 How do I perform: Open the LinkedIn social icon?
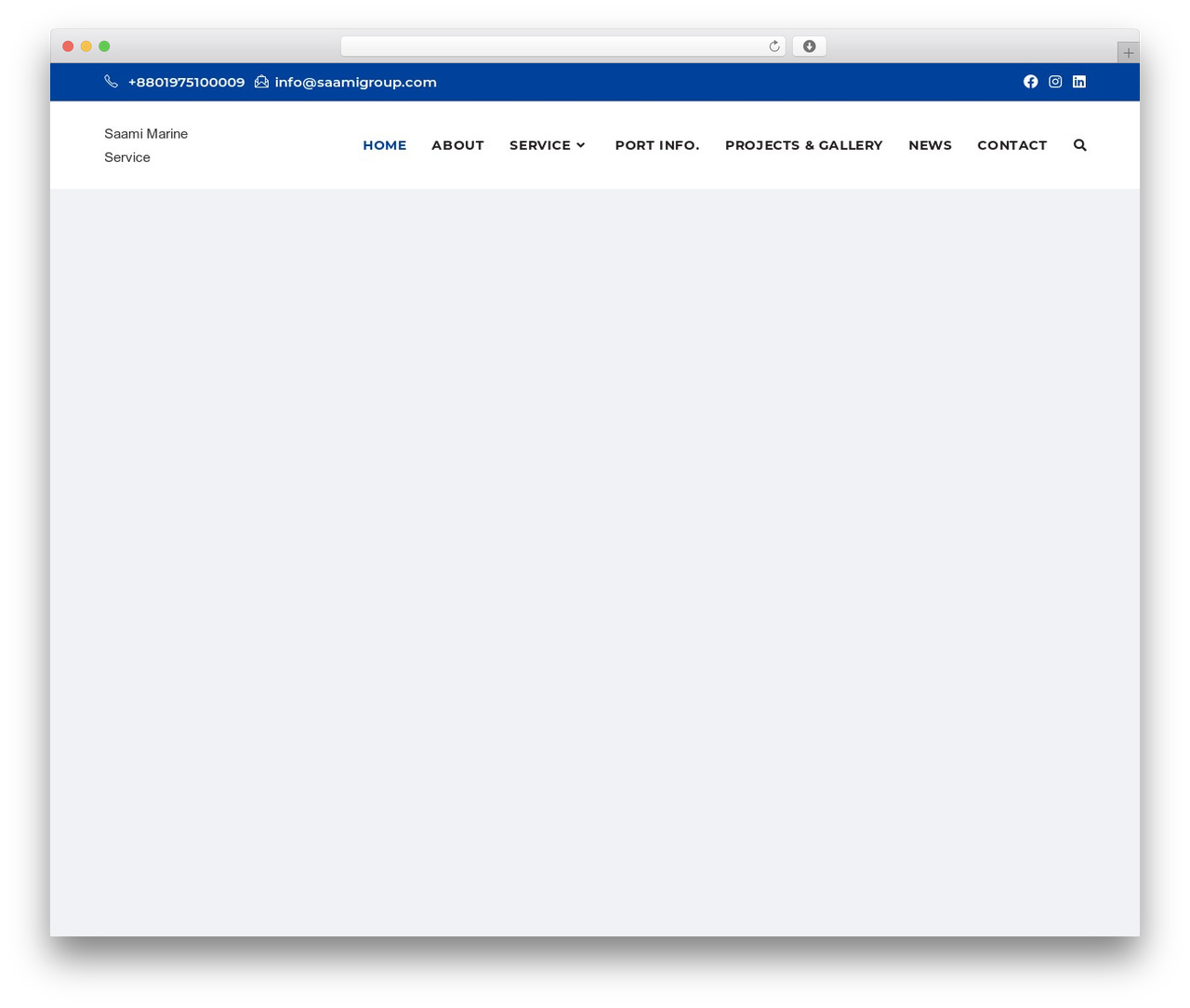(1079, 82)
